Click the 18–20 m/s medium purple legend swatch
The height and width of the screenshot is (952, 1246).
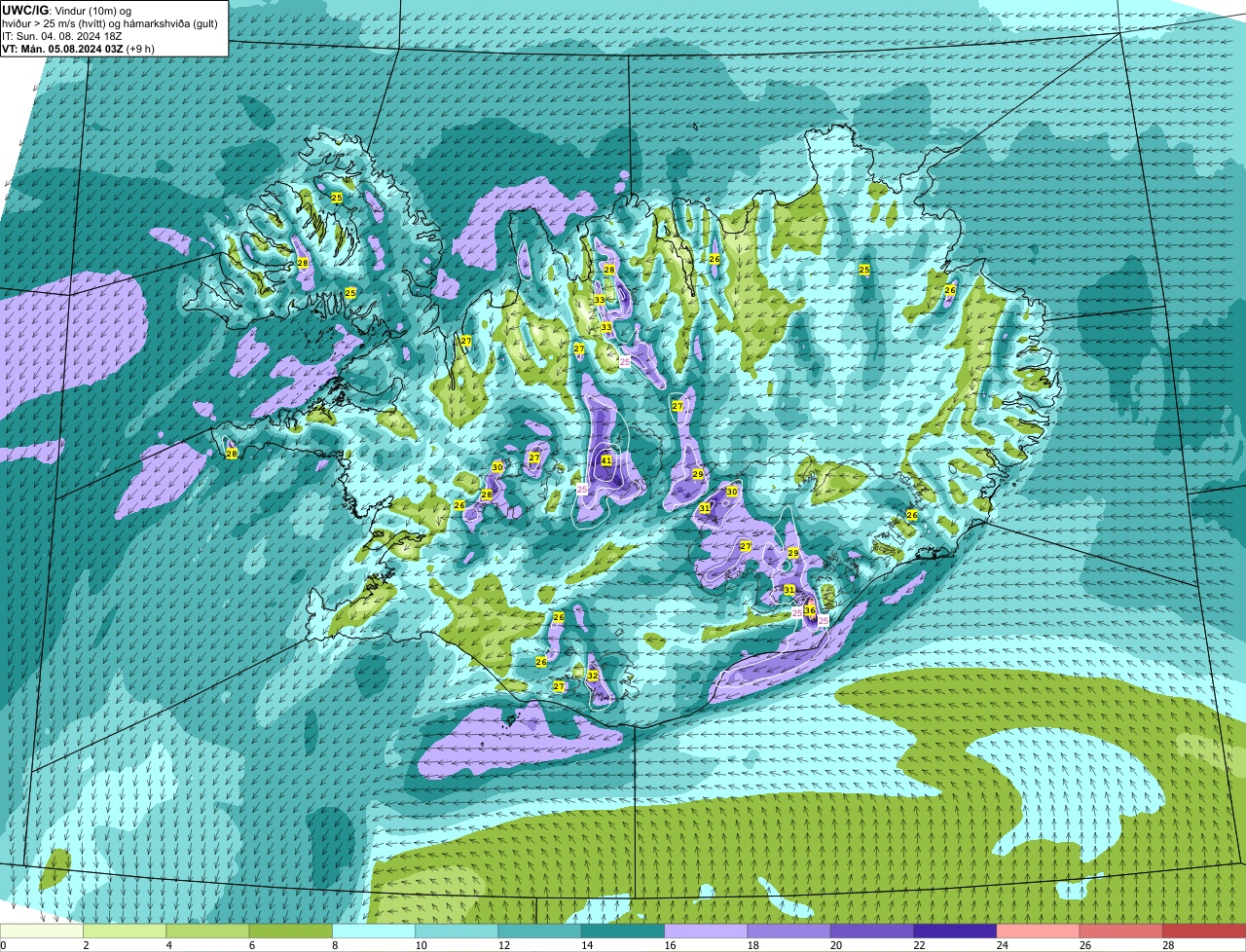tap(789, 932)
